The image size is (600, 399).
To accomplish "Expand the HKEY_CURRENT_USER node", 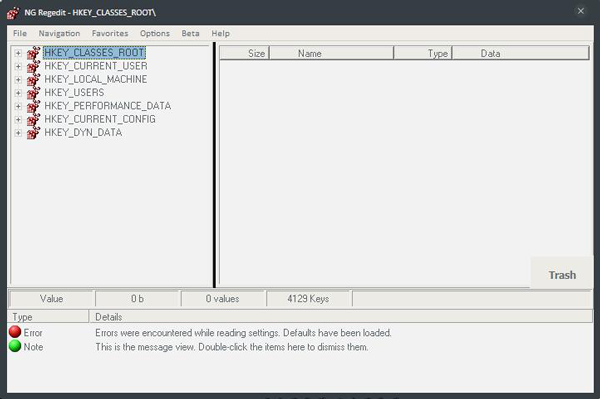I will (18, 66).
